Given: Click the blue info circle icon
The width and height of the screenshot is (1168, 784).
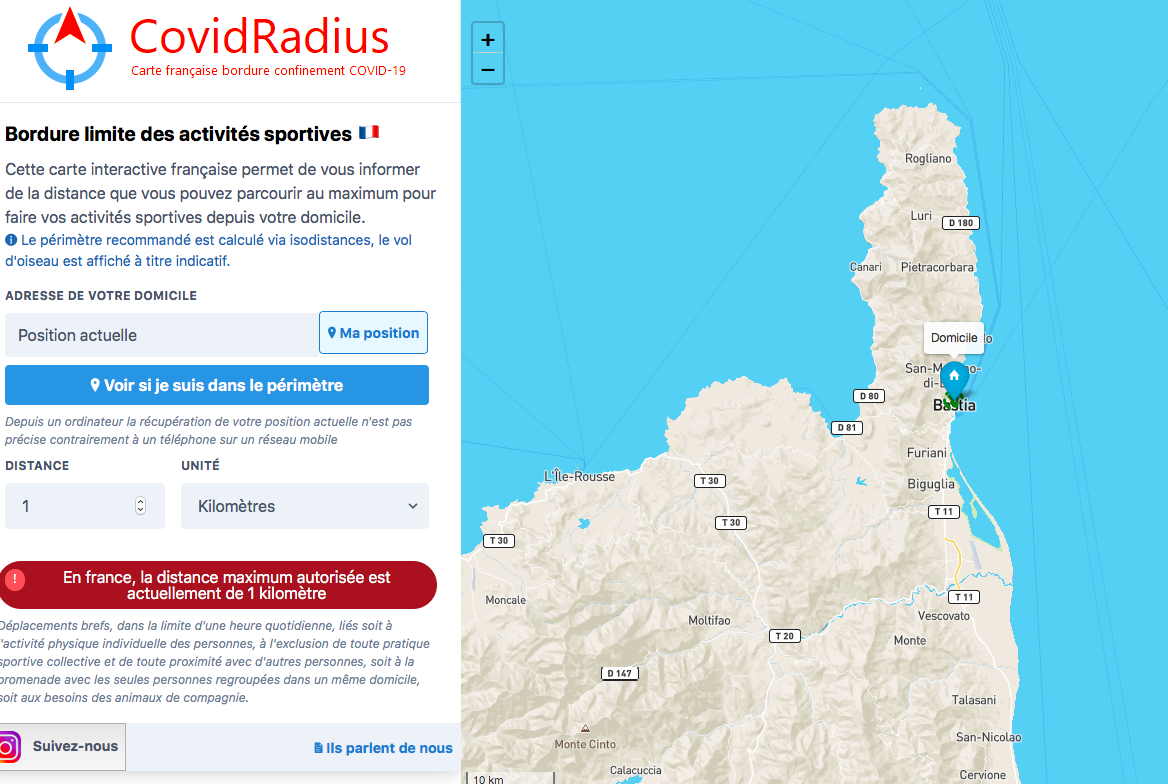Looking at the screenshot, I should [x=11, y=241].
